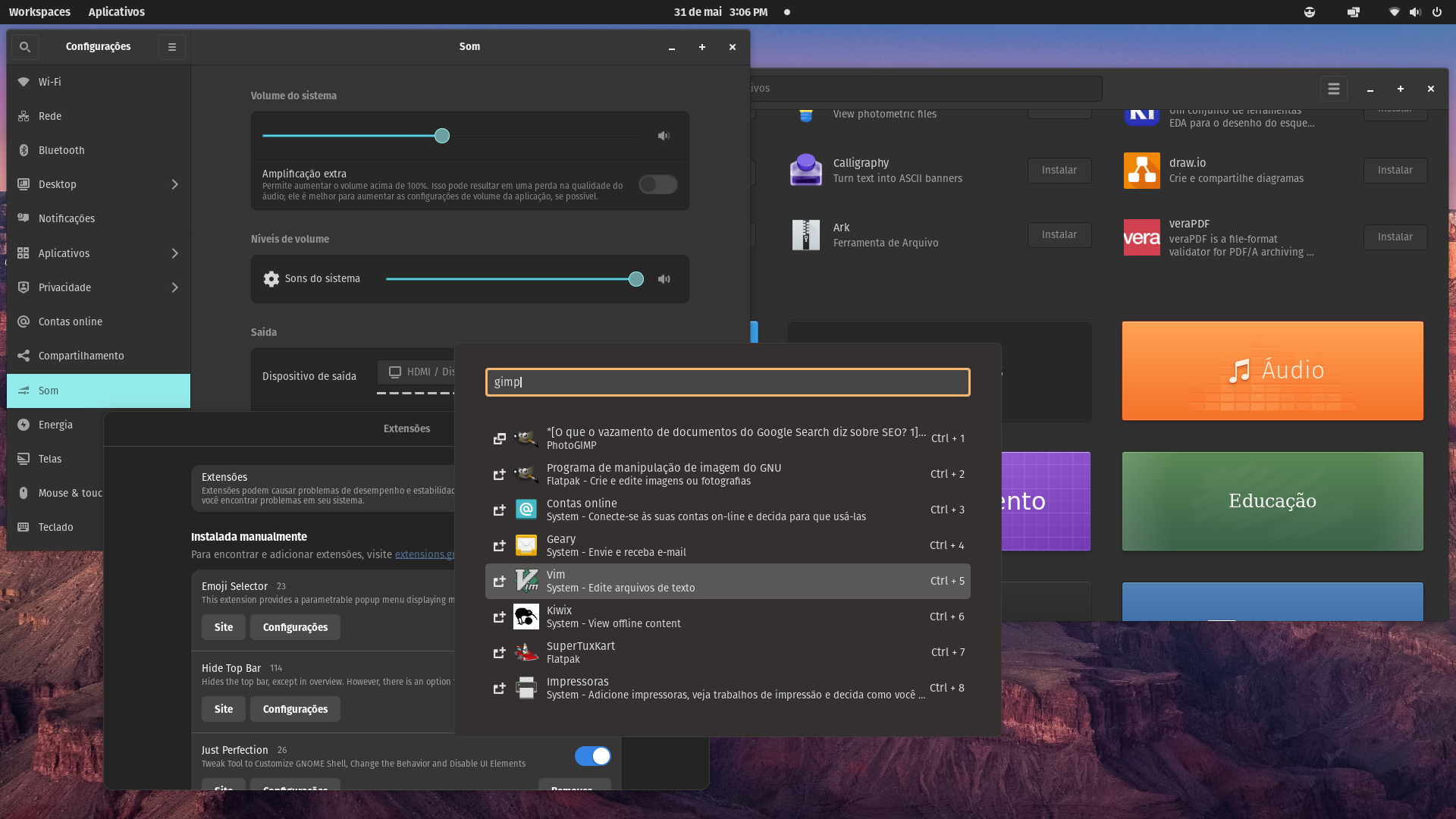The width and height of the screenshot is (1456, 819).
Task: Expand the Privacidade settings section
Action: click(x=174, y=287)
